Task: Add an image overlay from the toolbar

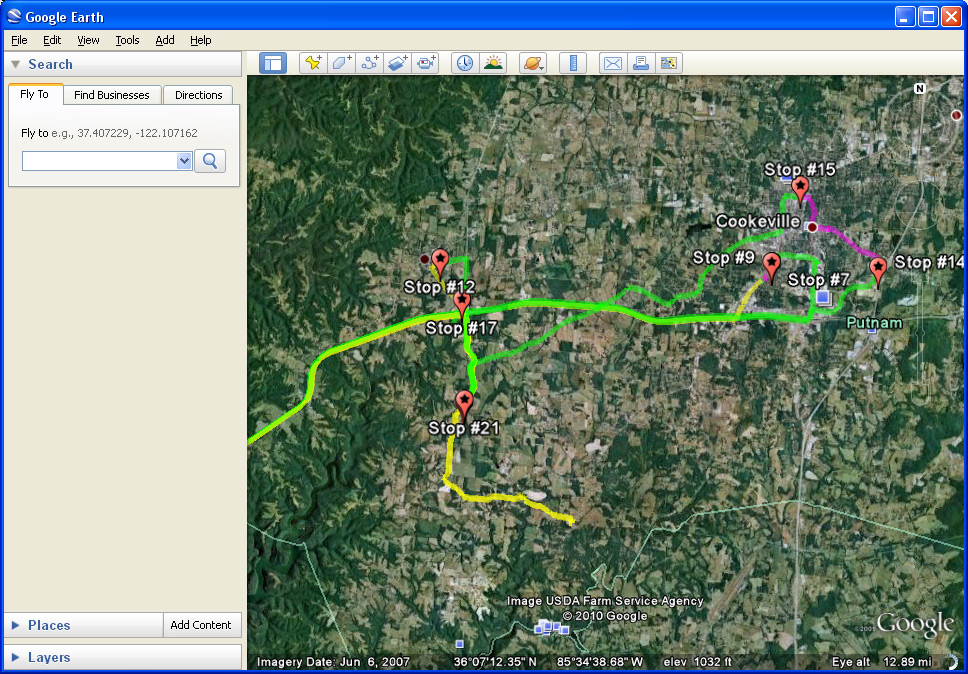Action: tap(397, 63)
